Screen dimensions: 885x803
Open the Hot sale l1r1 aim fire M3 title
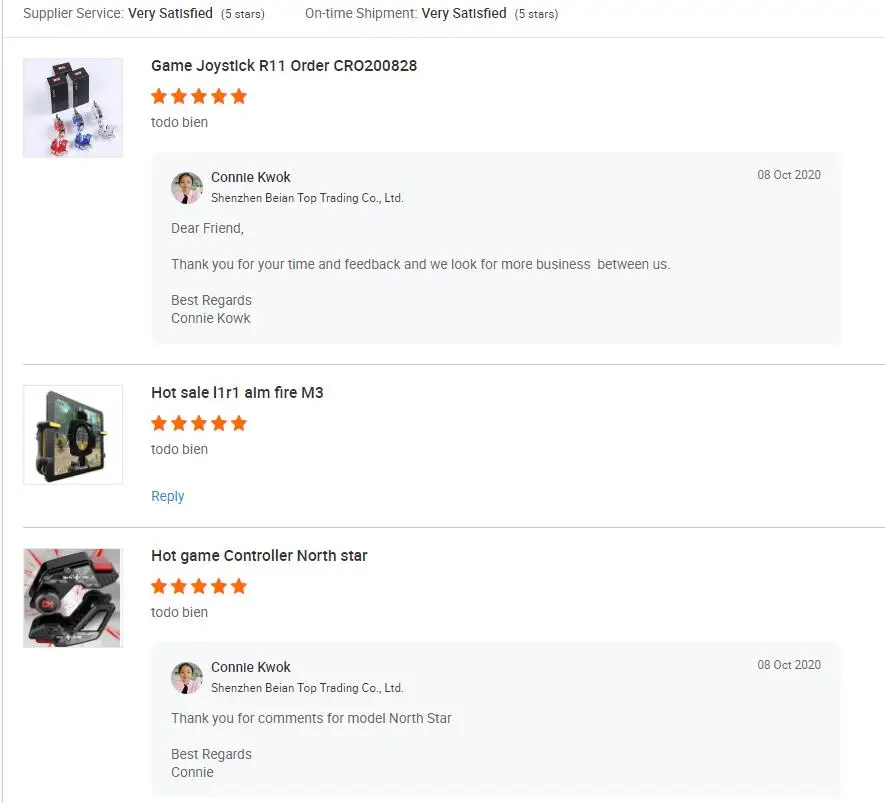(237, 393)
